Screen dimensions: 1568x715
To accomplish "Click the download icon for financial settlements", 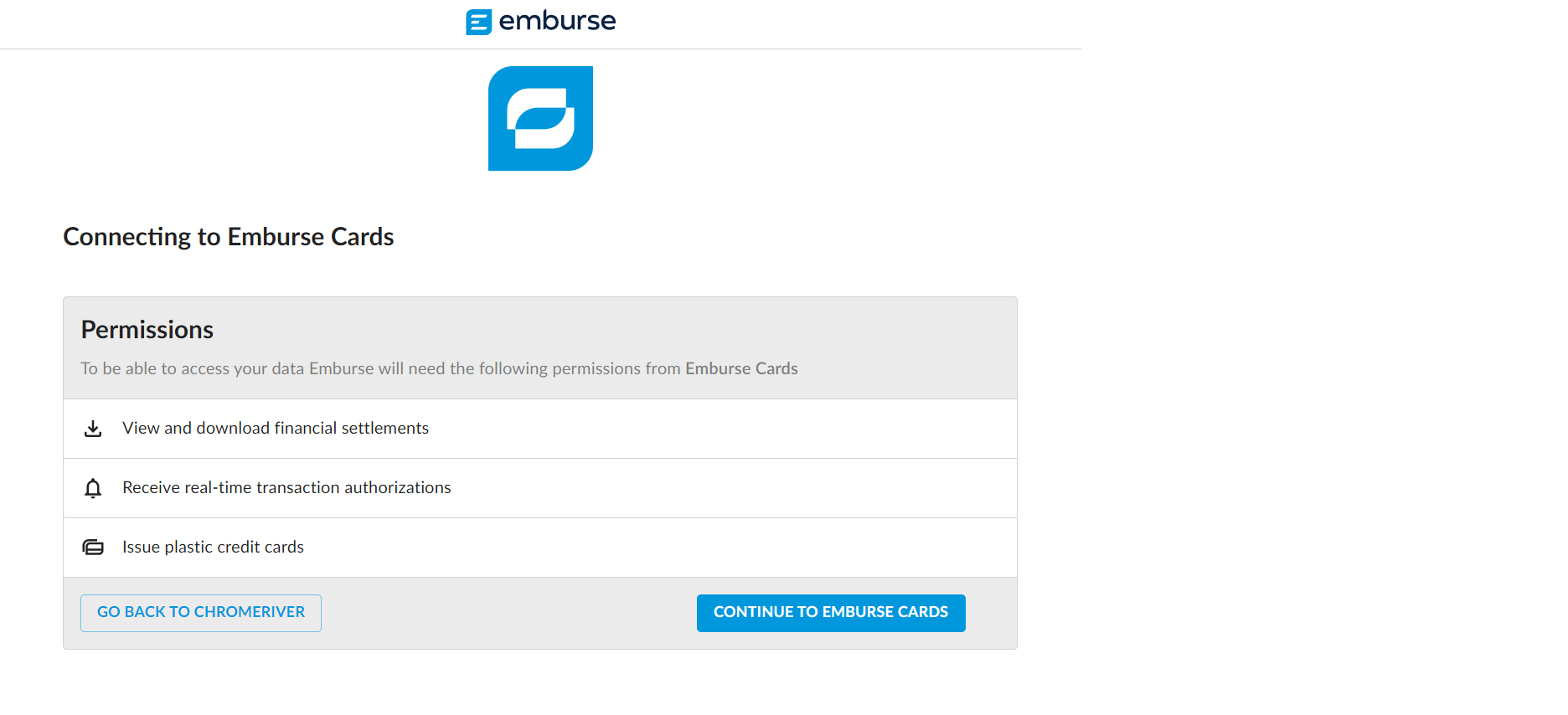I will click(93, 429).
